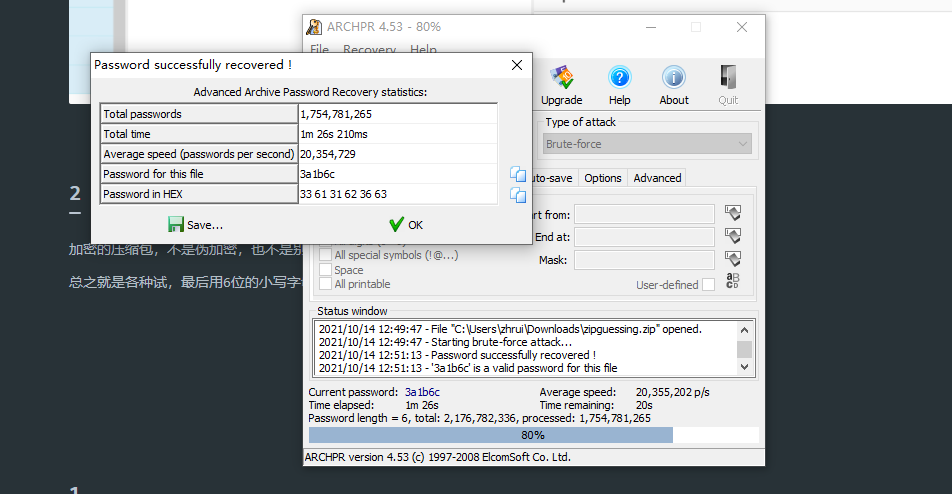Close the ARCHPR window
The height and width of the screenshot is (494, 952).
(x=742, y=27)
